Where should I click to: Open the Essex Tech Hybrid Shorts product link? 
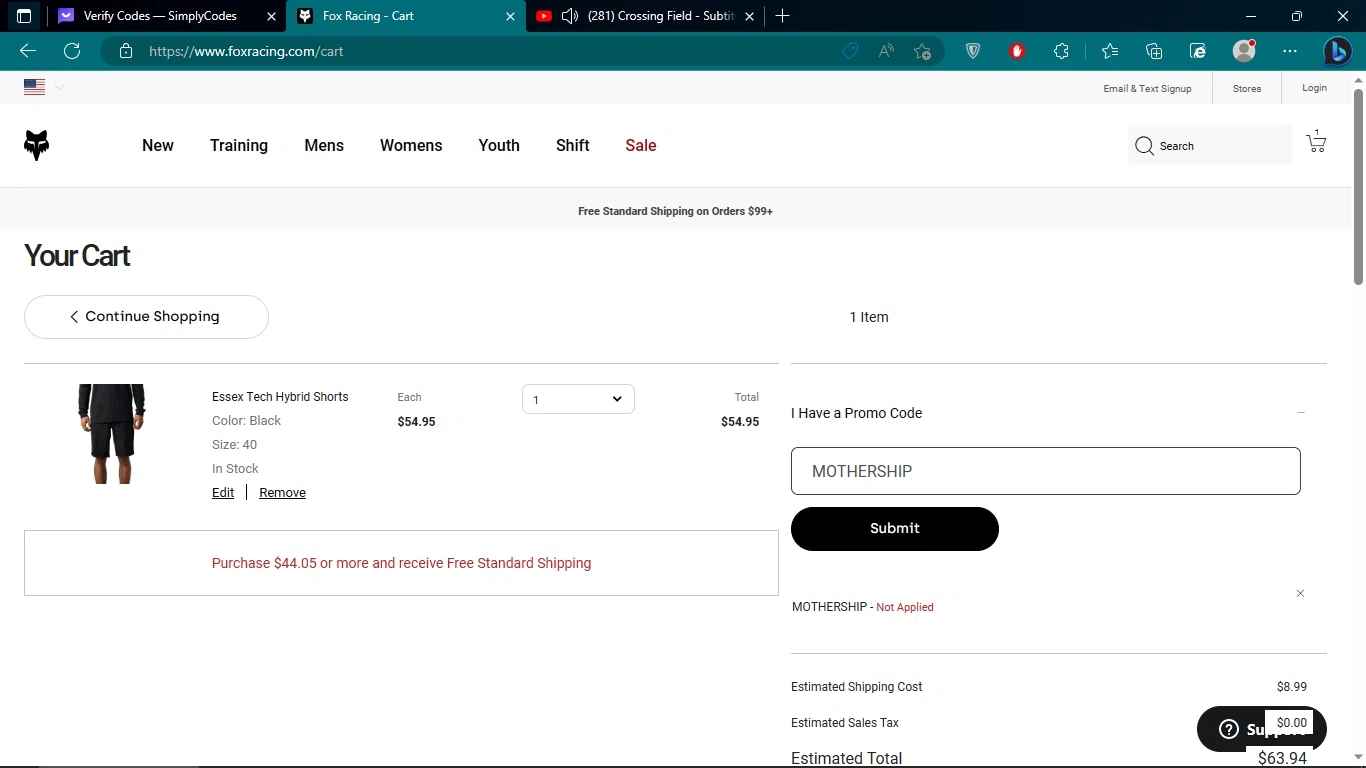coord(280,397)
